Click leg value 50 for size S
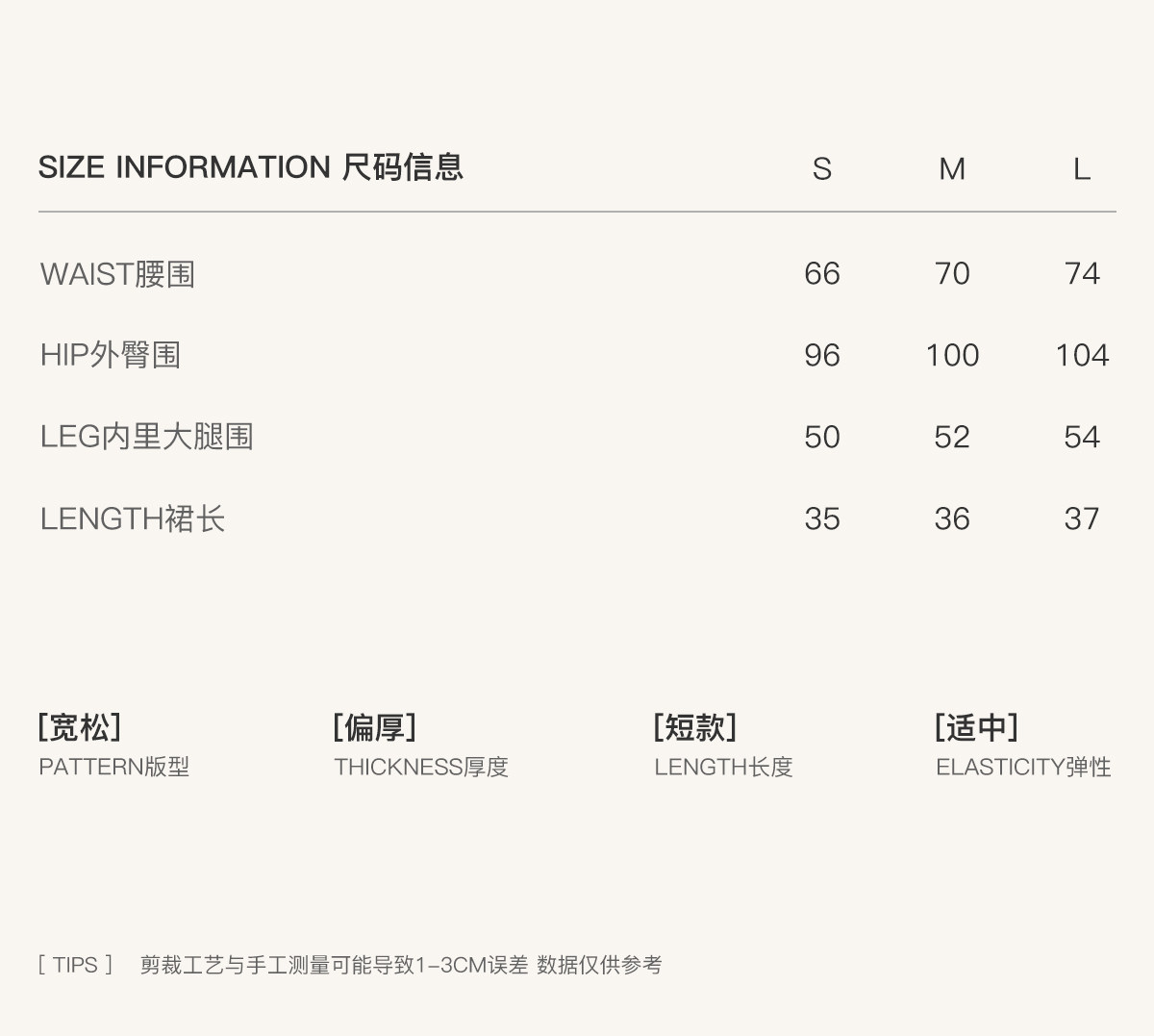 [821, 438]
